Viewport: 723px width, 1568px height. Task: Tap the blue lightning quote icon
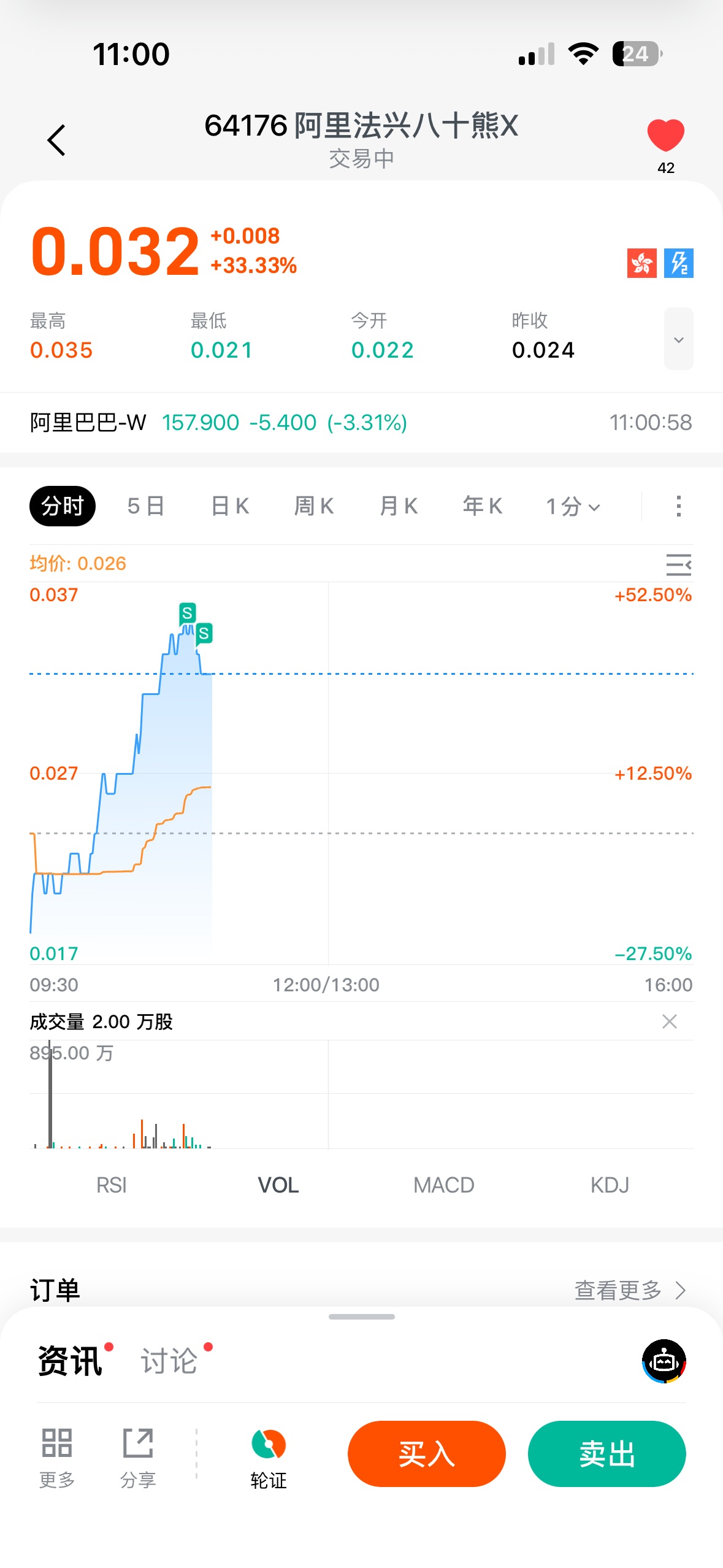point(678,263)
